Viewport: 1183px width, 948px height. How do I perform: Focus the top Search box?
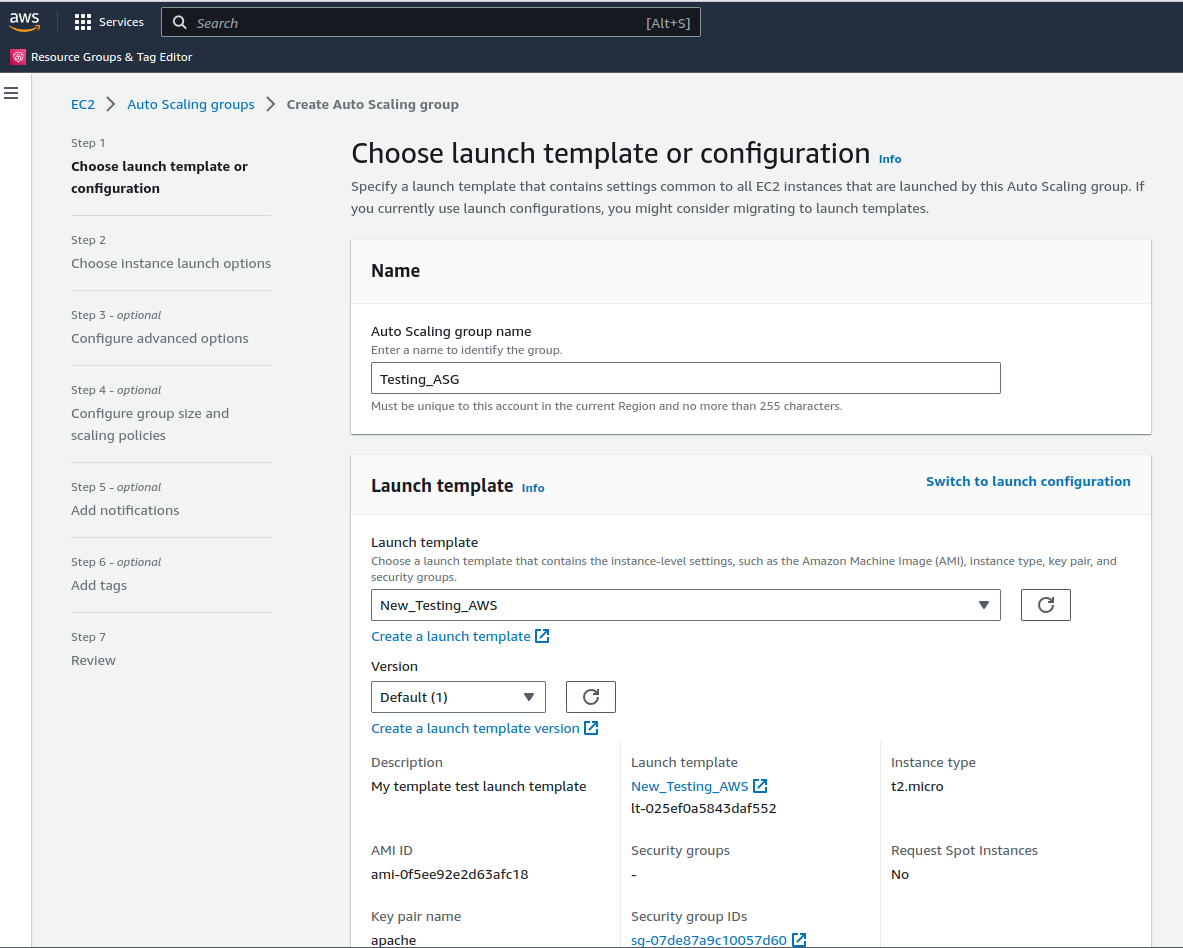pos(430,23)
